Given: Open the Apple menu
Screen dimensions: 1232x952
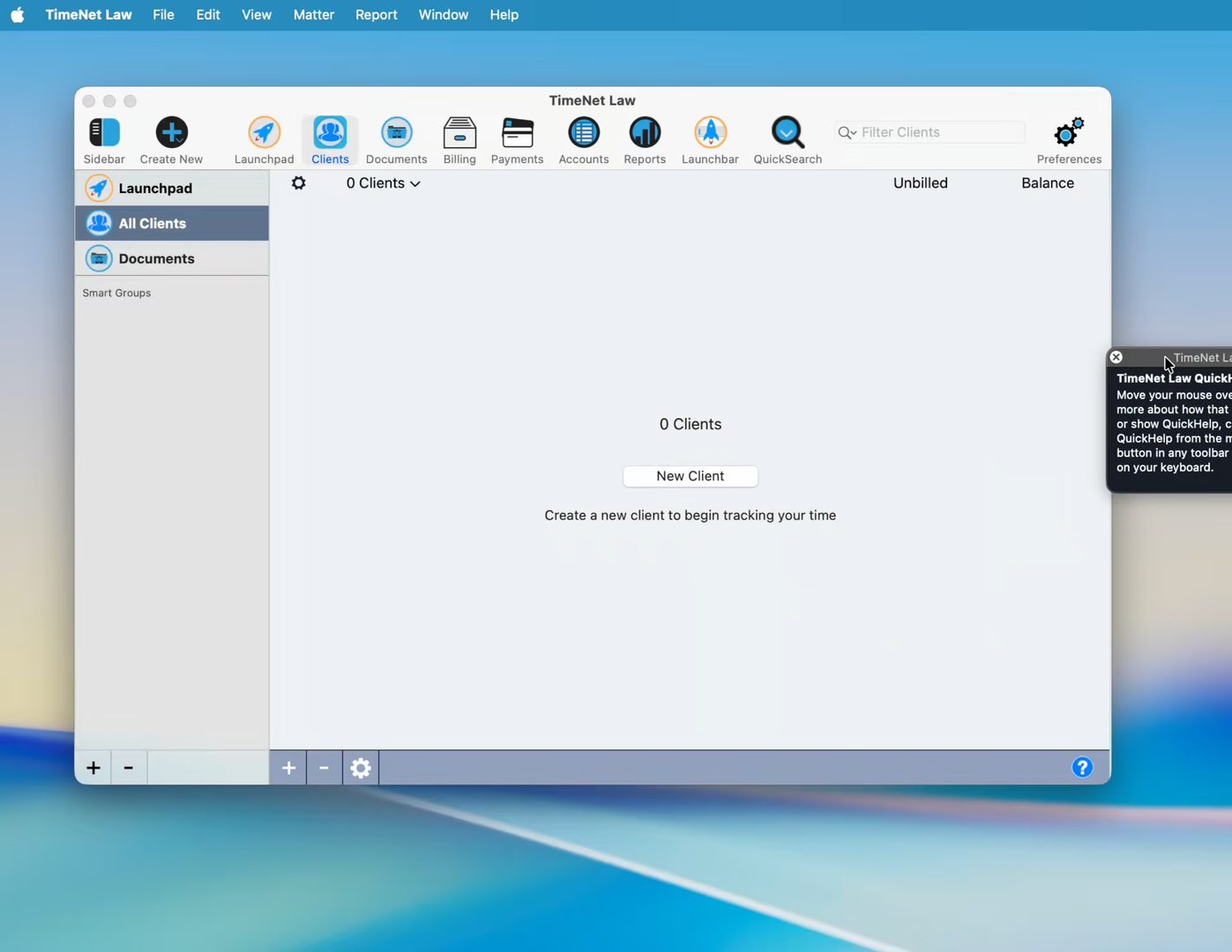Looking at the screenshot, I should 18,15.
